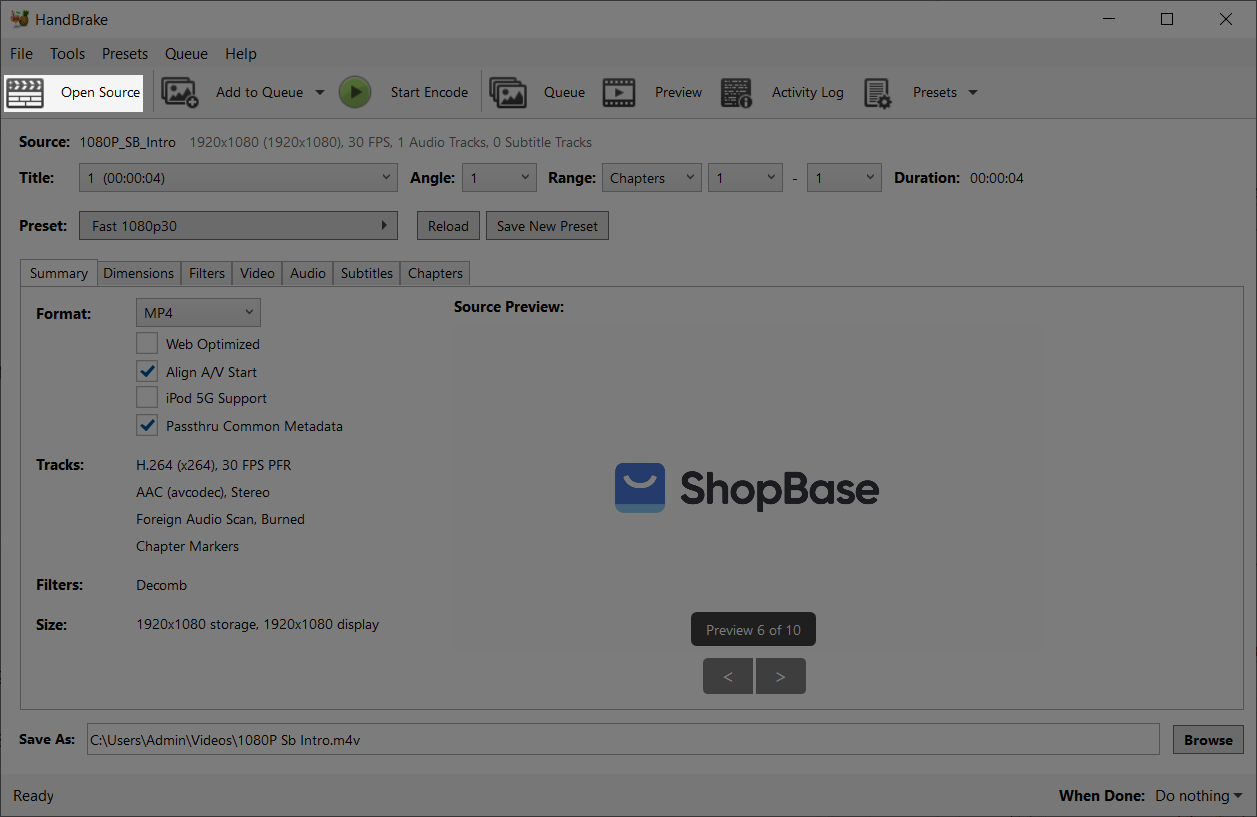Click the Add to Queue picture icon
The height and width of the screenshot is (817, 1257).
point(180,93)
